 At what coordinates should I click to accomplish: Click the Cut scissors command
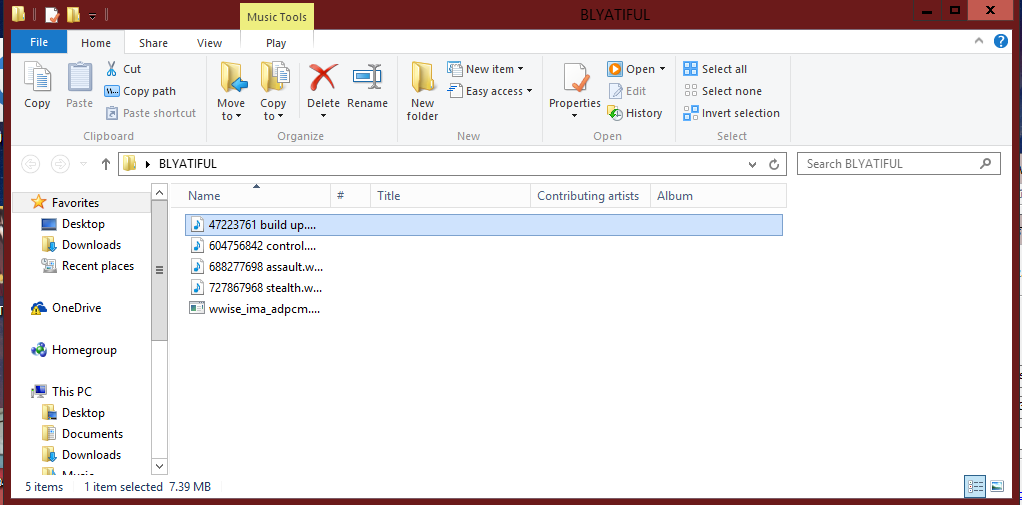point(123,68)
